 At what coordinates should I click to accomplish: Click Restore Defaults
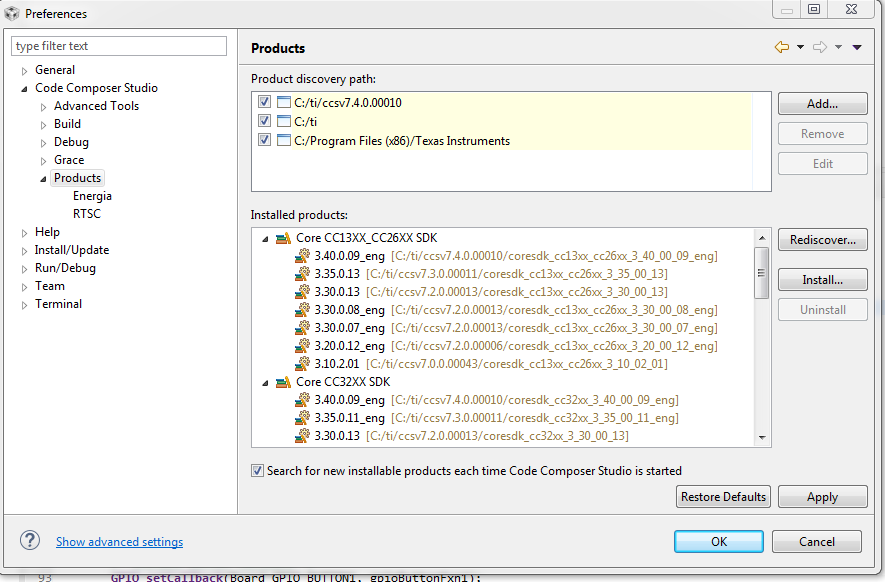723,497
